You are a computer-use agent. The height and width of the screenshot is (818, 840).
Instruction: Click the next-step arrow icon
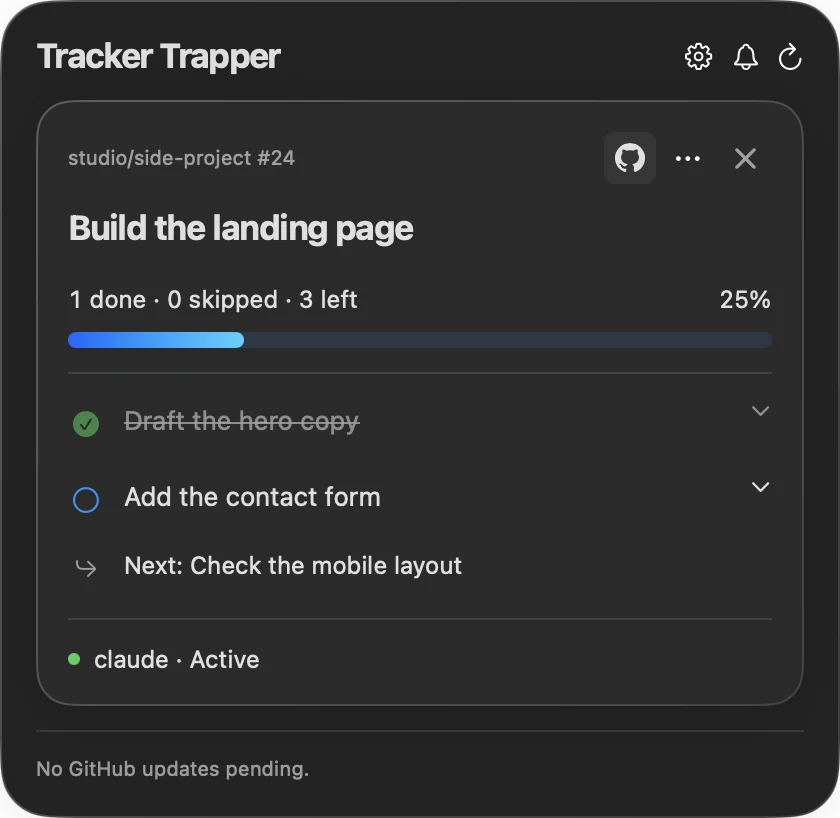coord(86,567)
